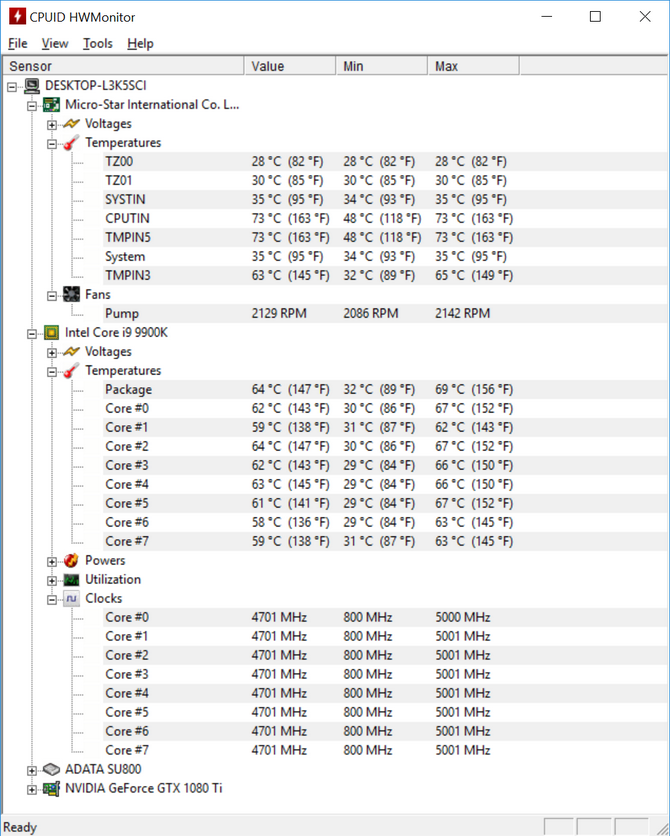The width and height of the screenshot is (670, 836).
Task: Collapse the Micro-Star International node
Action: coord(32,106)
